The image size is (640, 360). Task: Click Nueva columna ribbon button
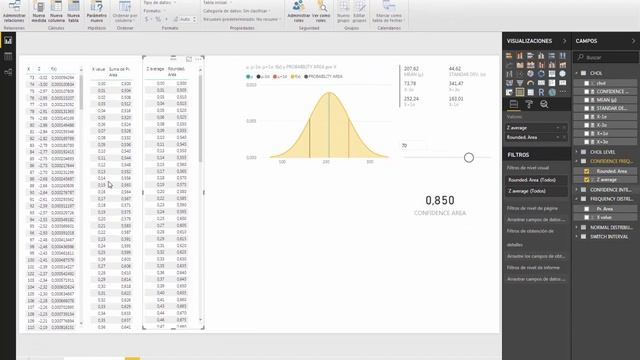(x=56, y=11)
